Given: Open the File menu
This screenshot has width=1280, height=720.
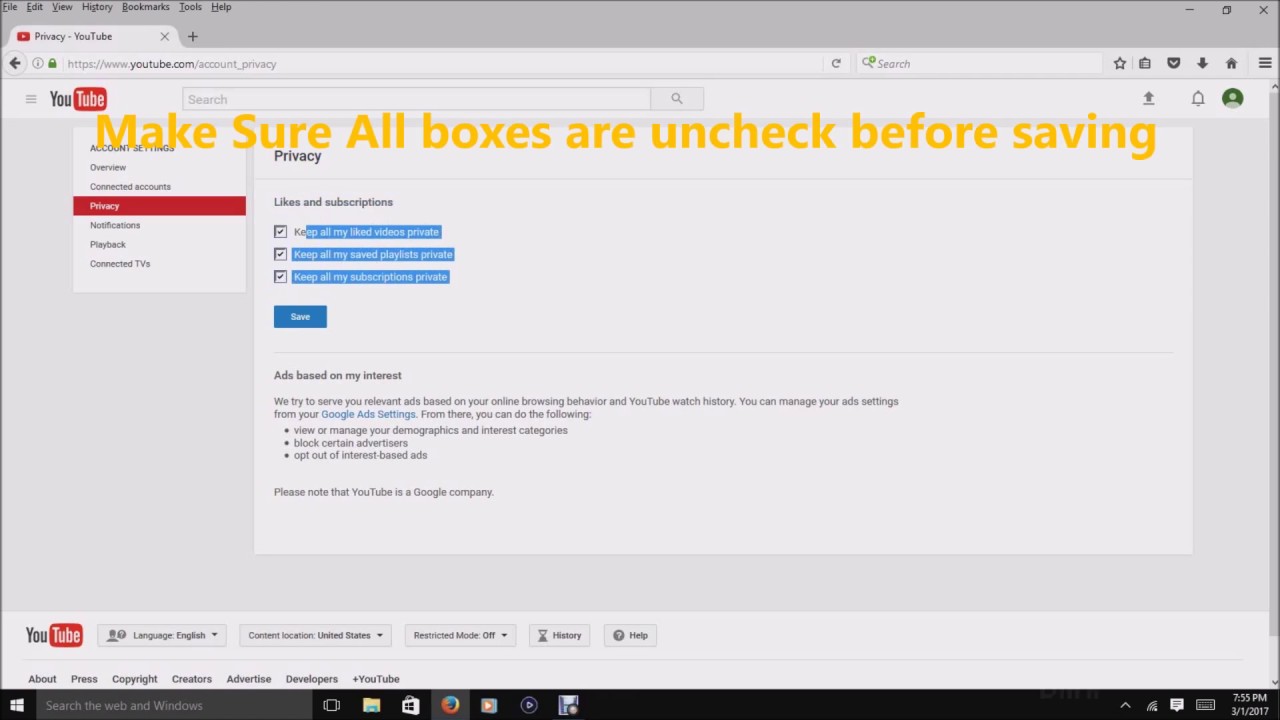Looking at the screenshot, I should point(10,7).
